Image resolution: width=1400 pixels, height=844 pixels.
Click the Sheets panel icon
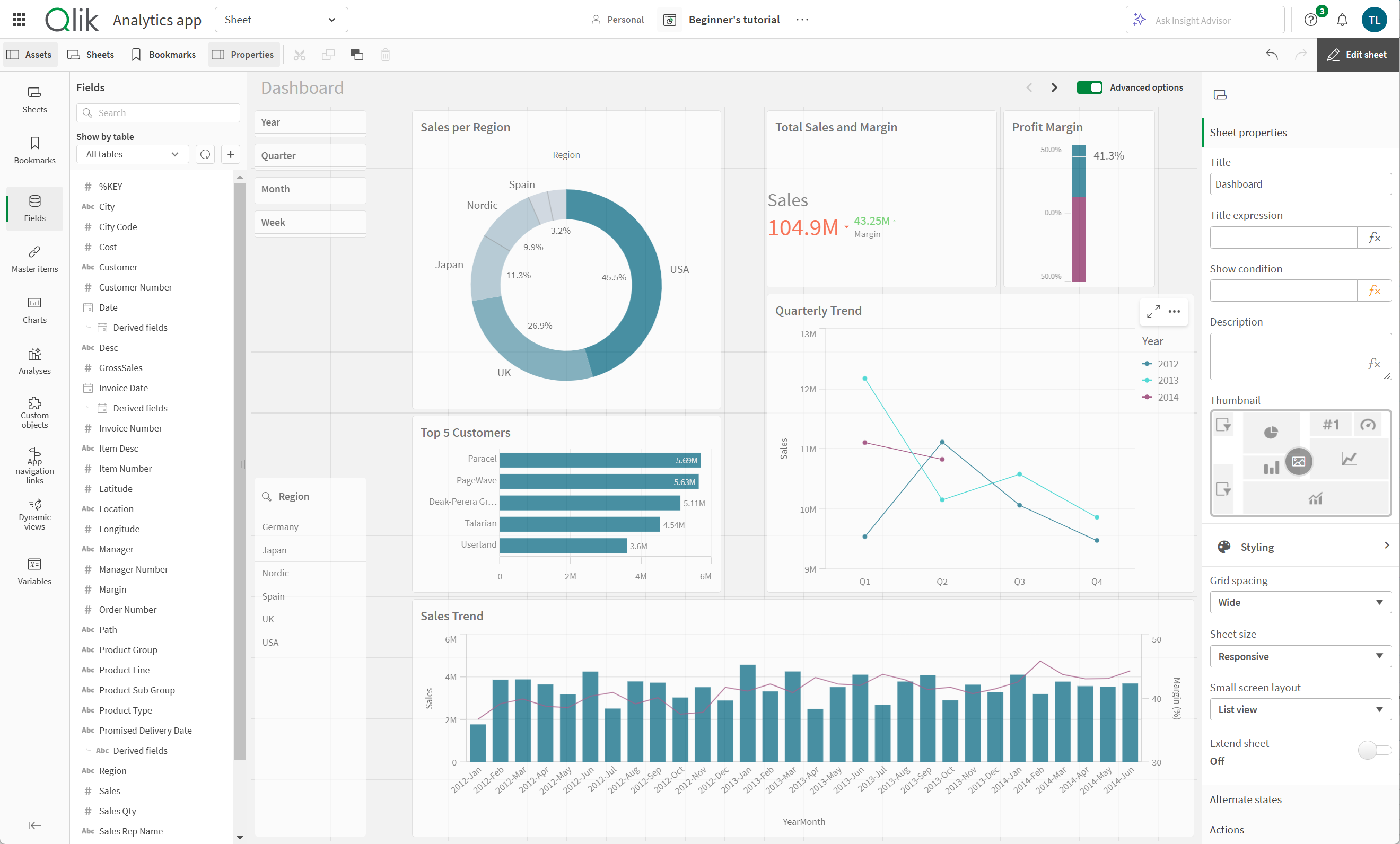(x=35, y=97)
